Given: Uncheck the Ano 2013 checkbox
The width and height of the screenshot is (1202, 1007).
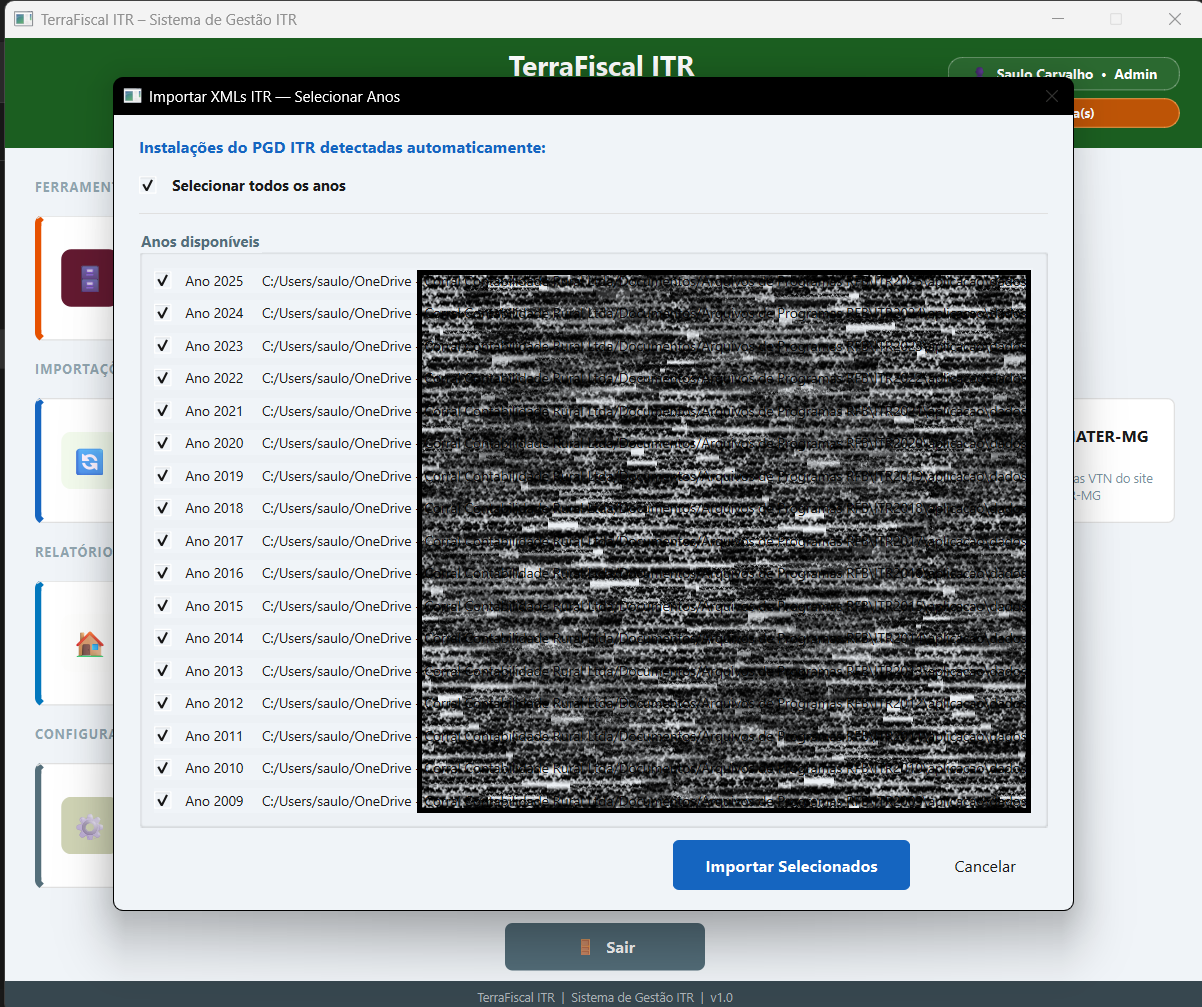Looking at the screenshot, I should click(163, 671).
